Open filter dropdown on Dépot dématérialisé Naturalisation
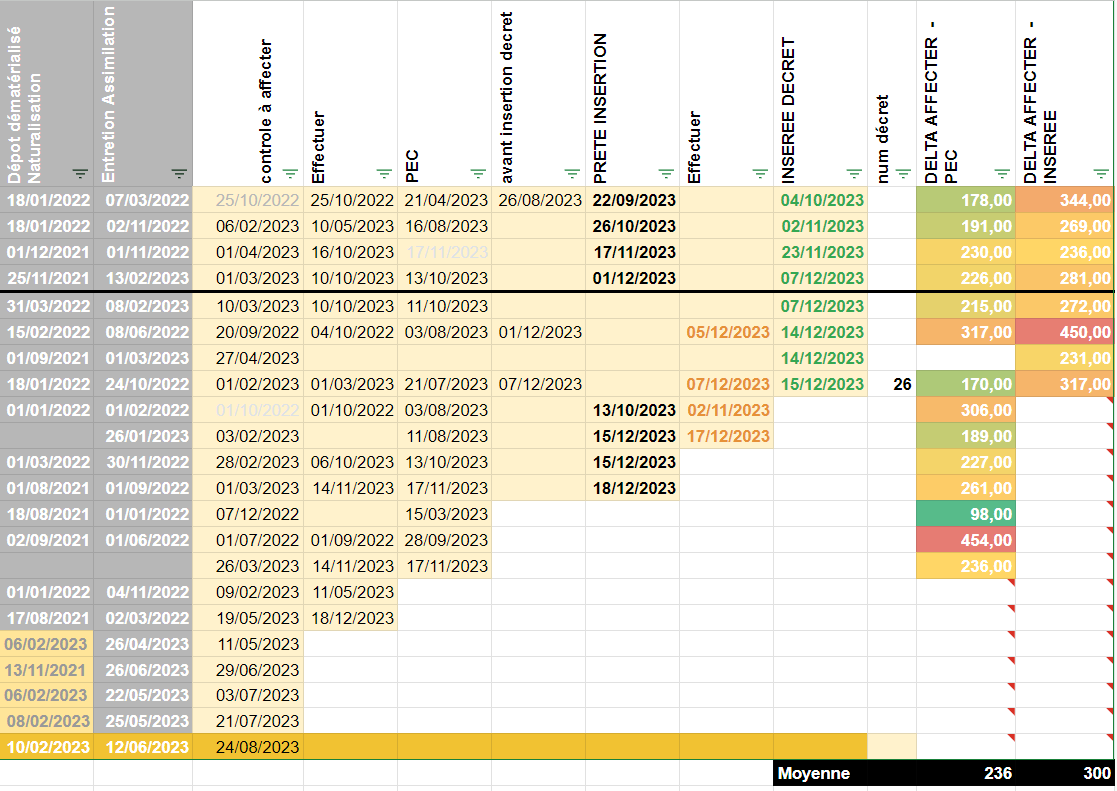 [80, 173]
